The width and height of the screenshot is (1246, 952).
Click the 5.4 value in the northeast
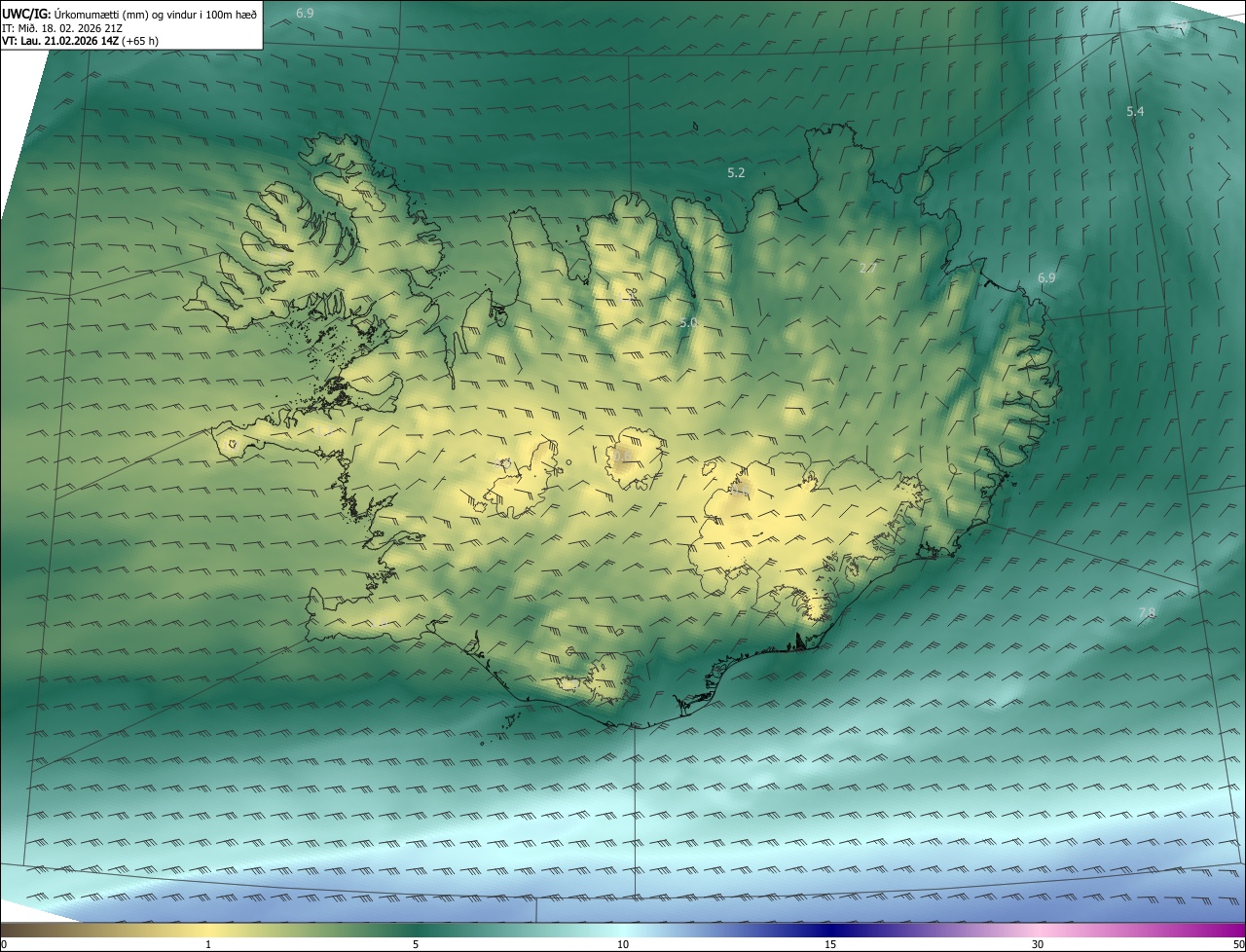[x=1135, y=112]
